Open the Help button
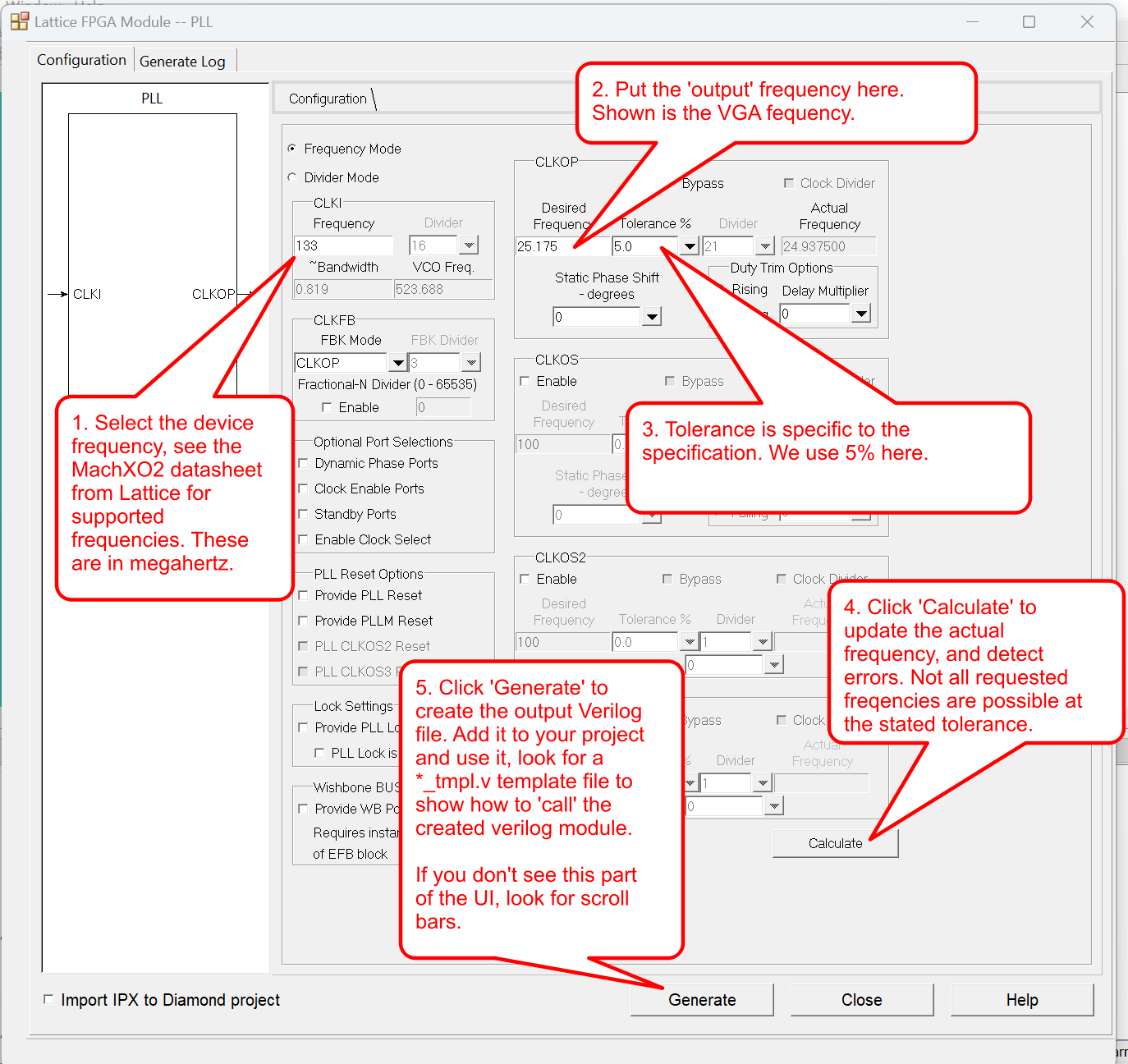This screenshot has width=1128, height=1064. [x=1022, y=1000]
